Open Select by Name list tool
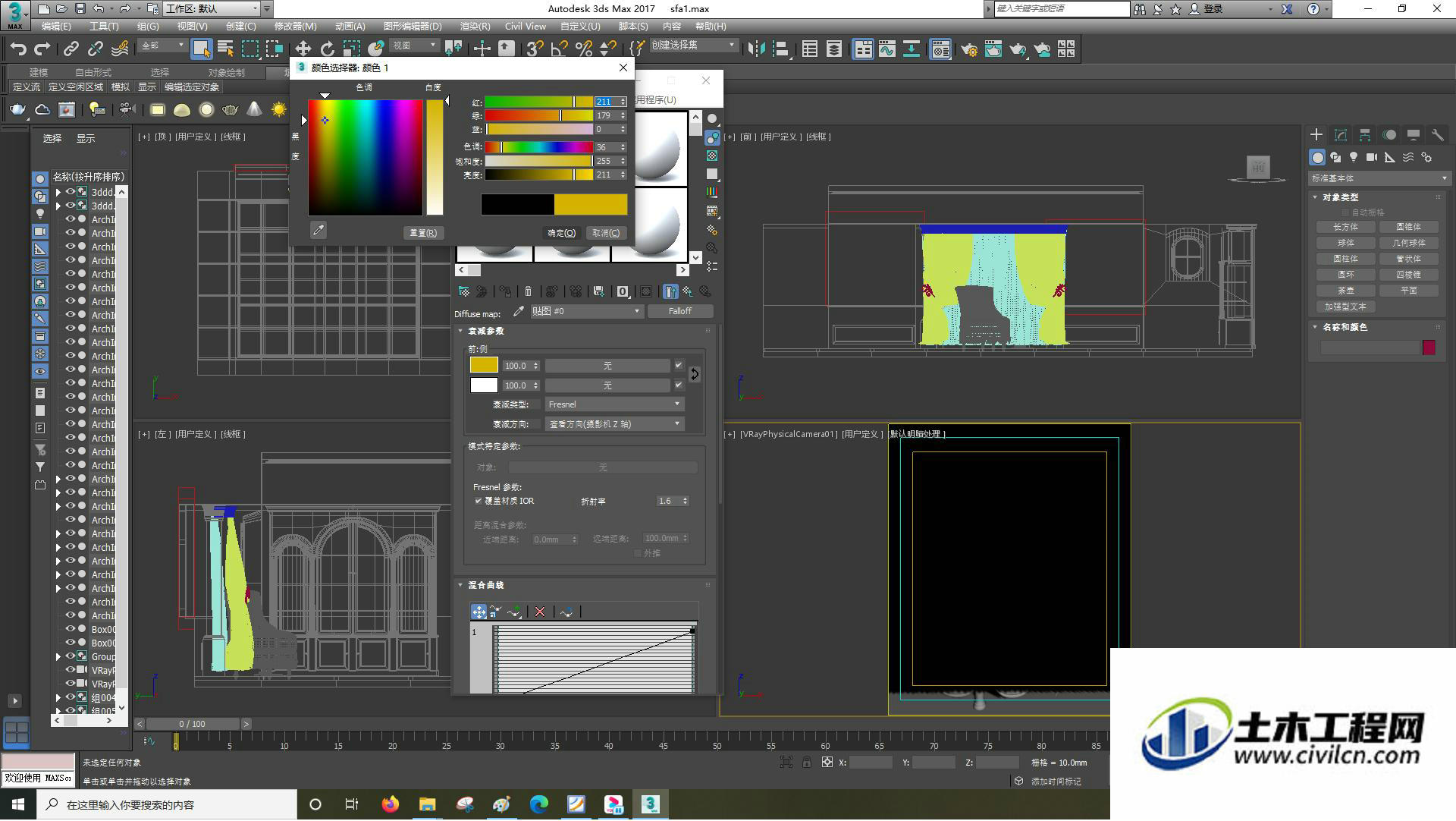Viewport: 1456px width, 821px height. click(225, 49)
